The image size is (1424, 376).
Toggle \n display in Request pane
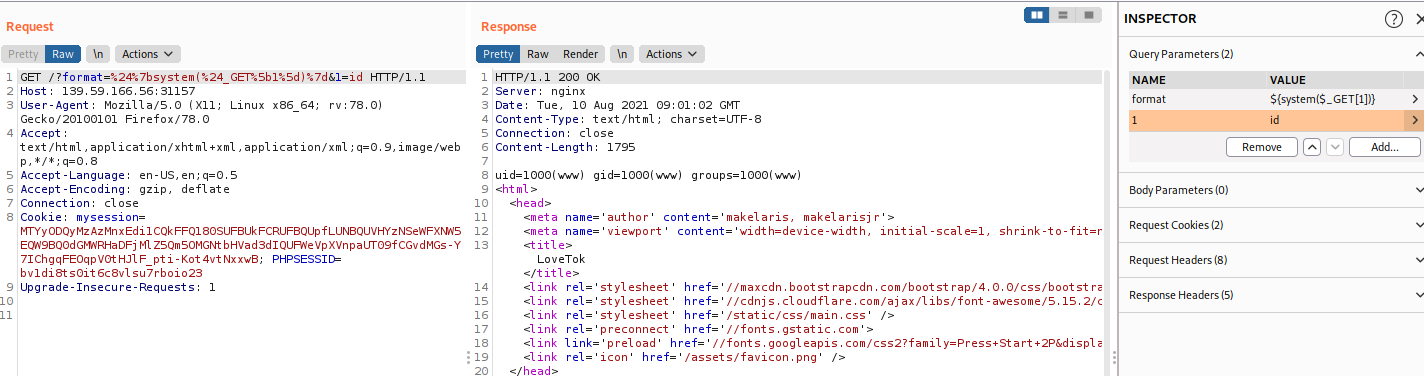[98, 54]
